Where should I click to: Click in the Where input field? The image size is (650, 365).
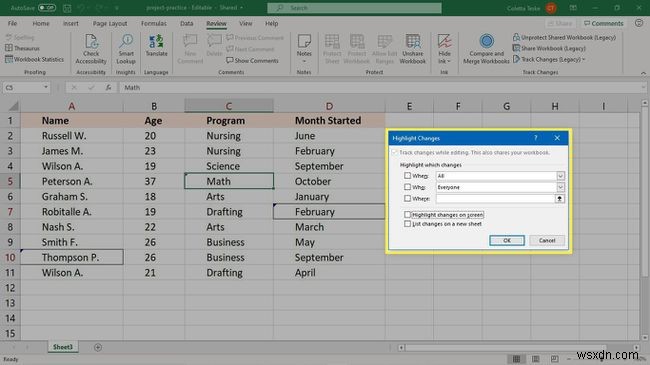click(495, 199)
